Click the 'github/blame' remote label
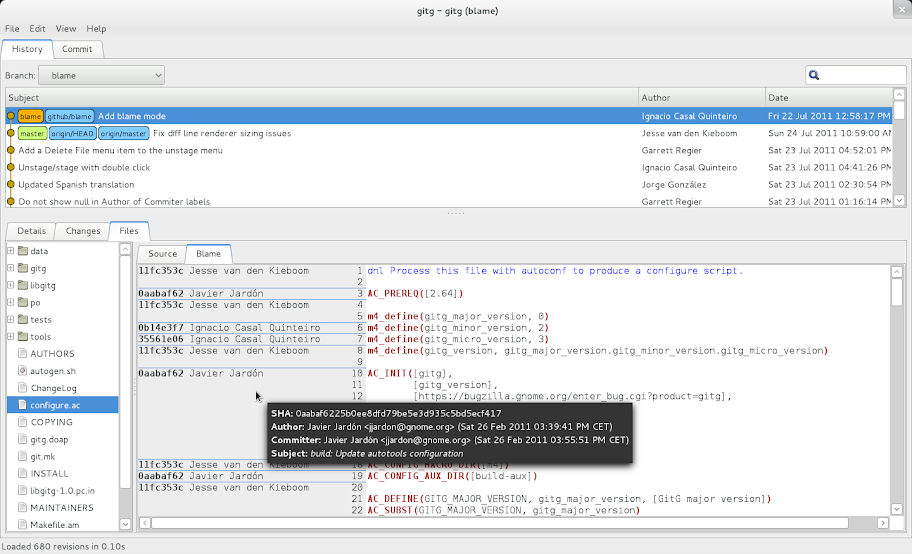 tap(70, 116)
